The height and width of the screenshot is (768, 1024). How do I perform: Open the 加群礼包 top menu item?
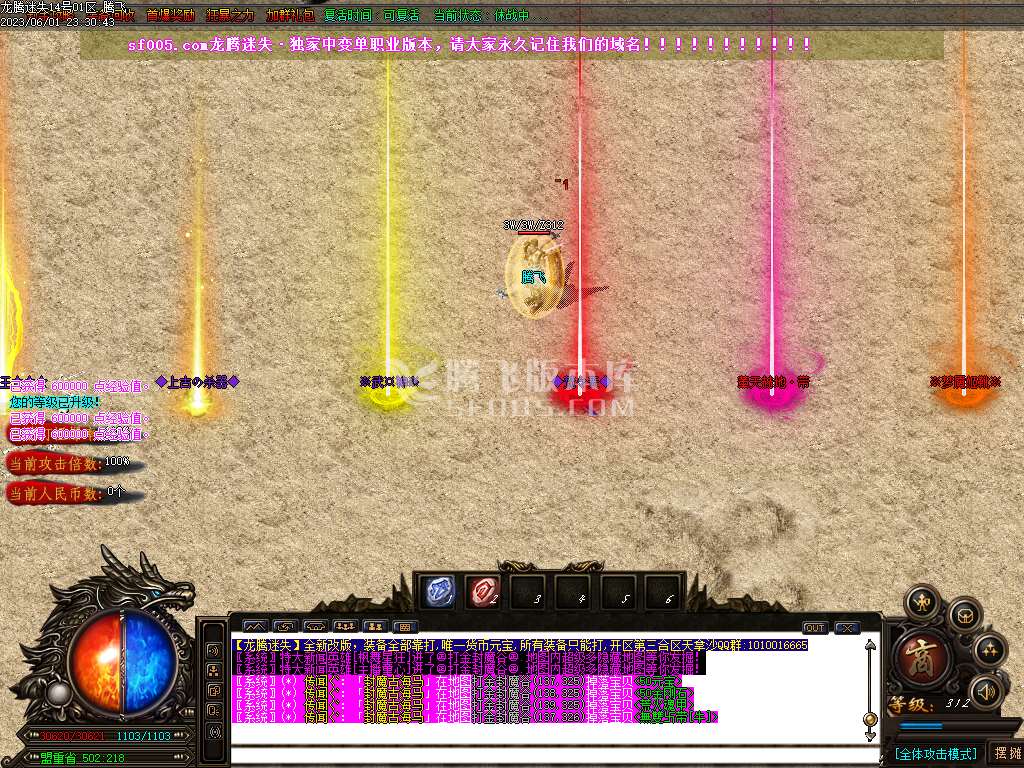point(290,16)
